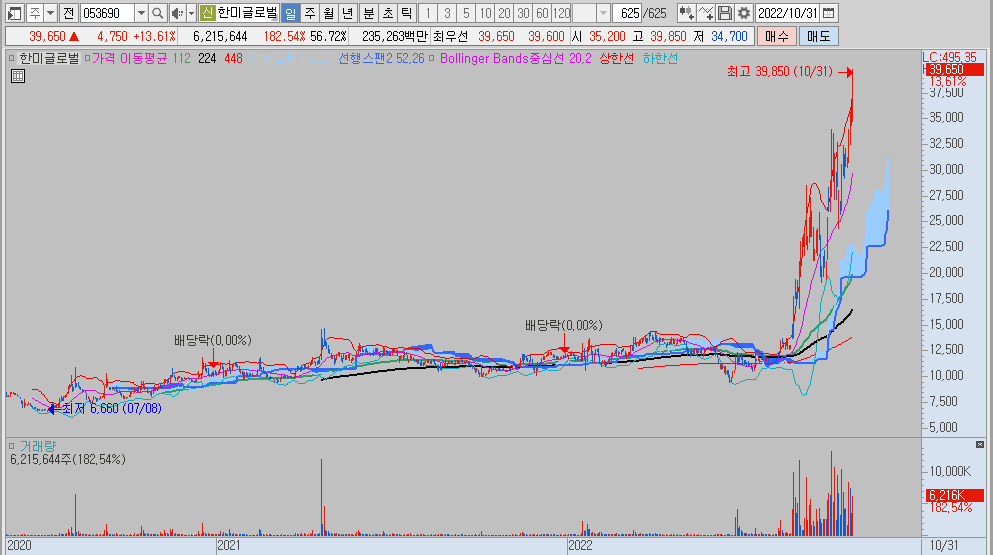Screen dimensions: 993x555
Task: Click the 6,215,644주(182,54%) volume text
Action: pos(68,459)
